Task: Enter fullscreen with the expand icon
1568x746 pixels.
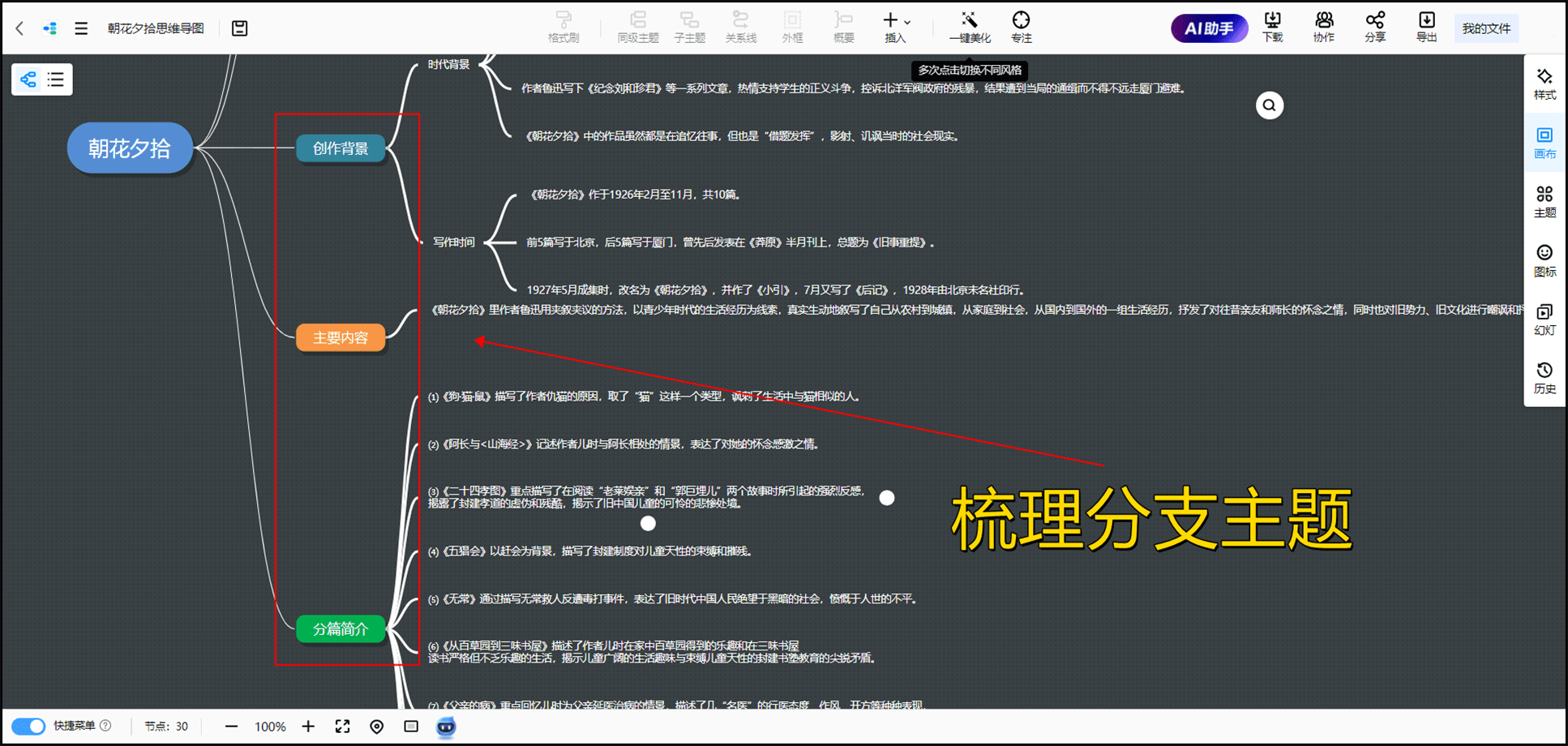Action: click(343, 727)
